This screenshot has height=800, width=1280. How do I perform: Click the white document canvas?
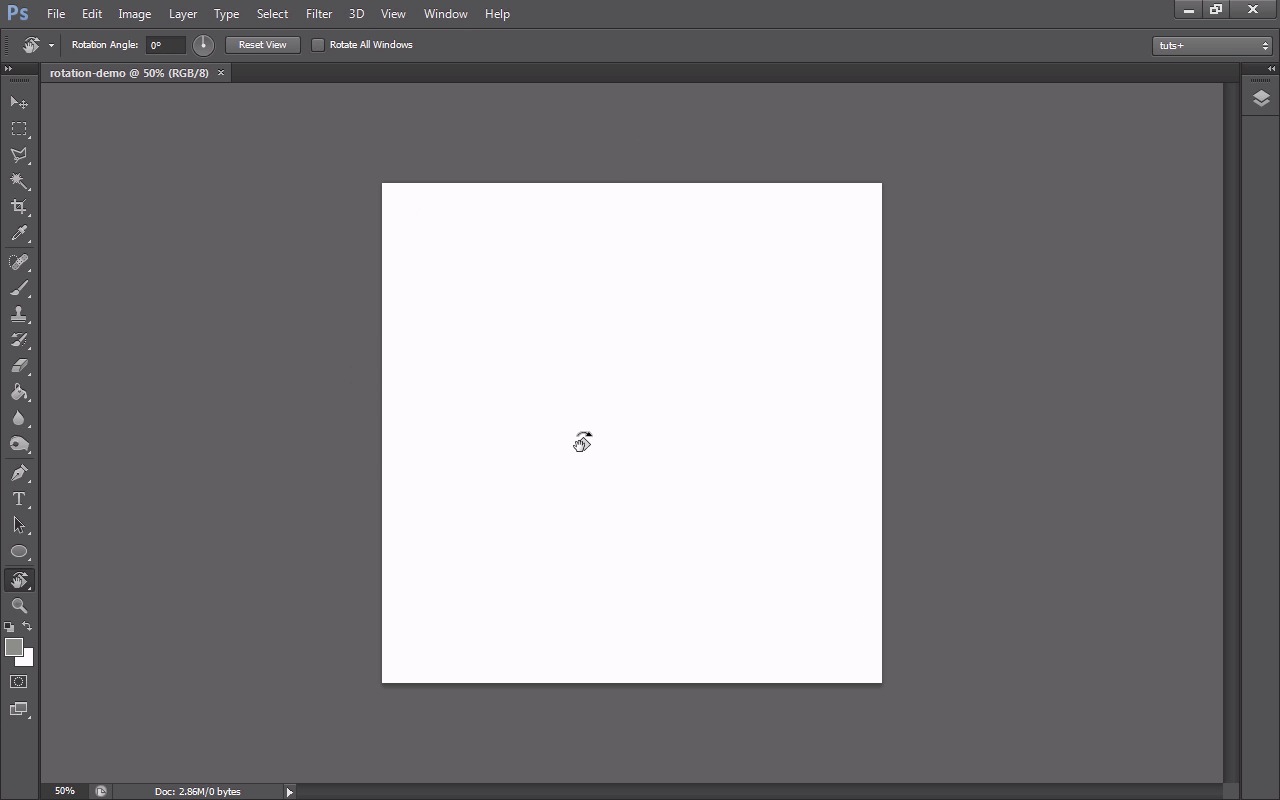632,433
